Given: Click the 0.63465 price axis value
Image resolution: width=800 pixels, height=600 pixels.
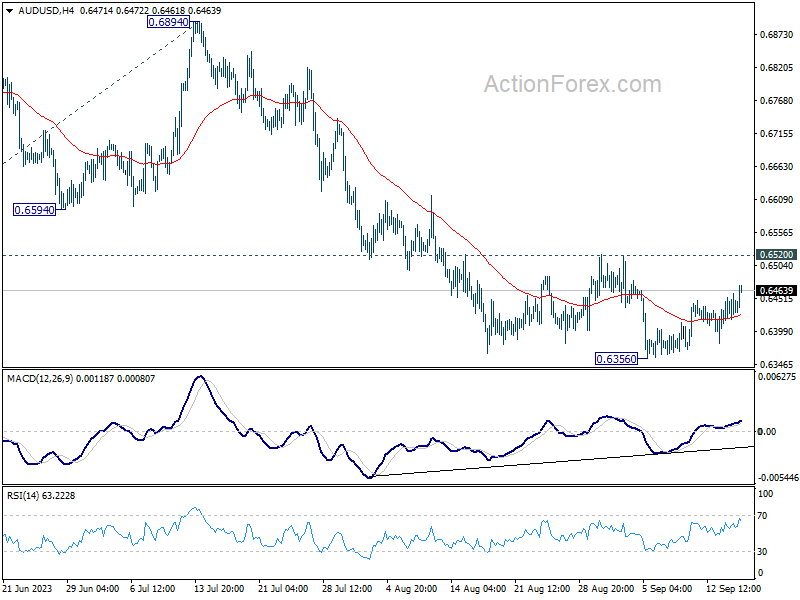Looking at the screenshot, I should point(776,365).
